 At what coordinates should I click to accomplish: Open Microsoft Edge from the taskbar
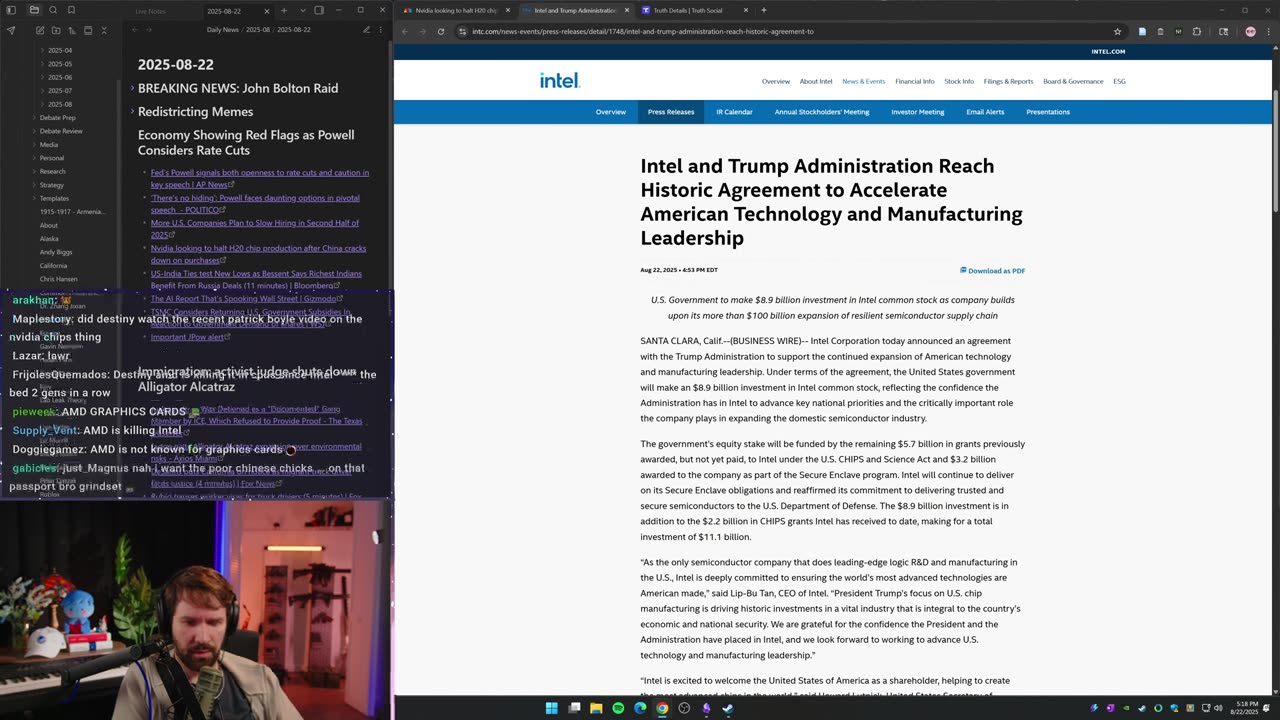640,708
